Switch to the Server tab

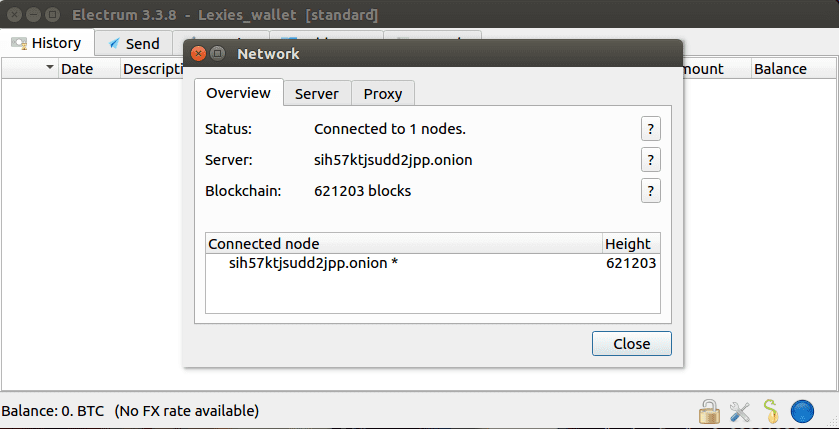(x=316, y=94)
